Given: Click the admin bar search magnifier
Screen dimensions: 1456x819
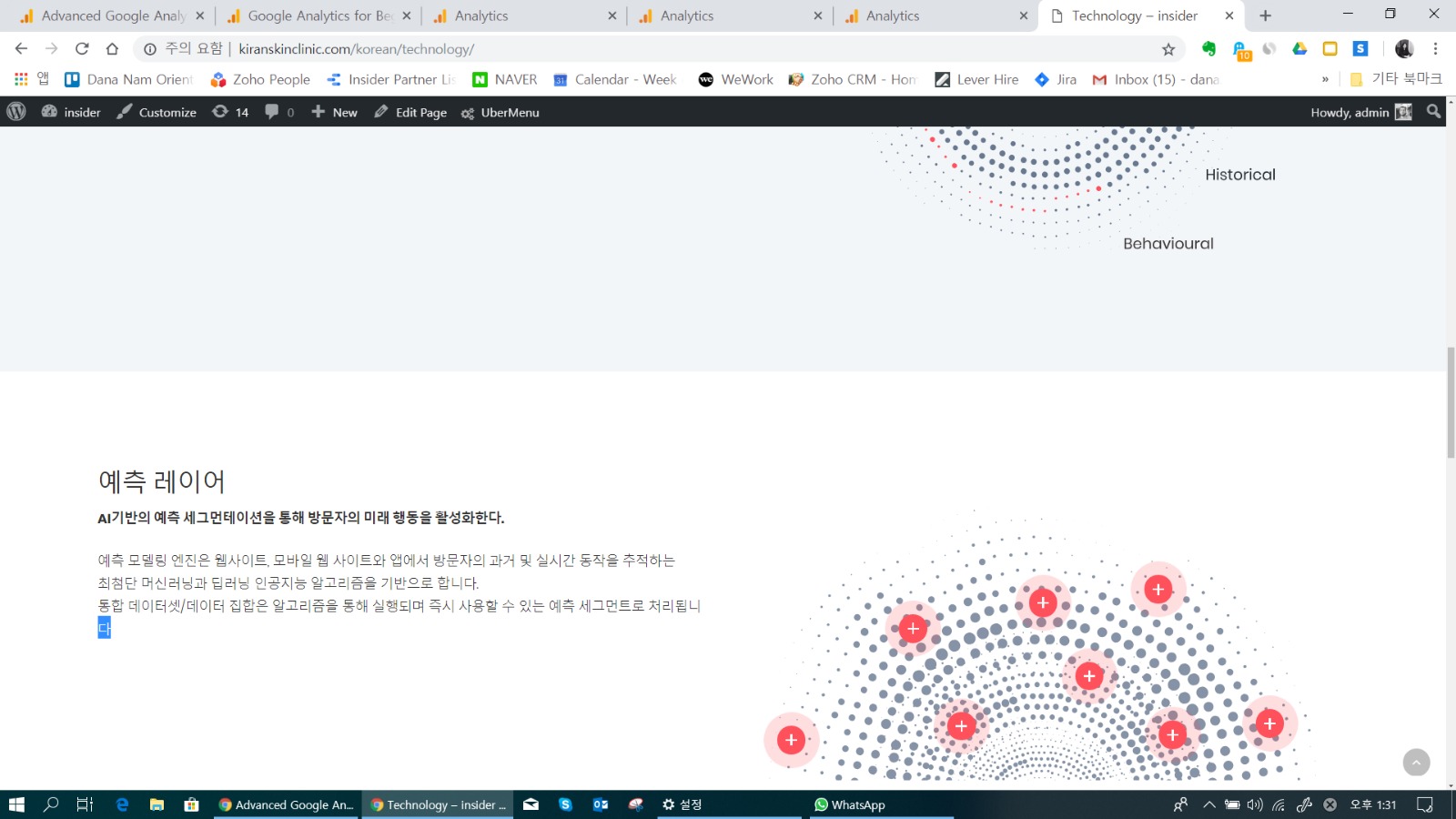Looking at the screenshot, I should [x=1433, y=111].
